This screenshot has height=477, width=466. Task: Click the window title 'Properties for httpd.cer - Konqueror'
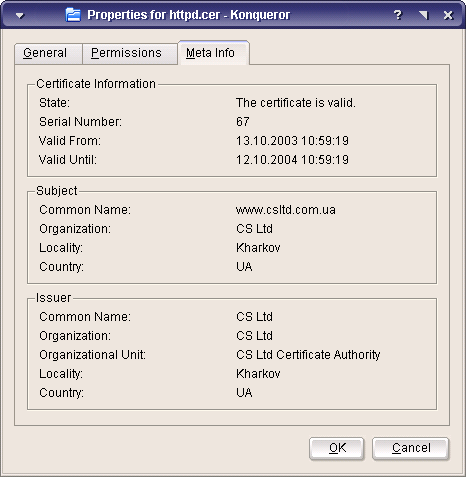tap(188, 15)
